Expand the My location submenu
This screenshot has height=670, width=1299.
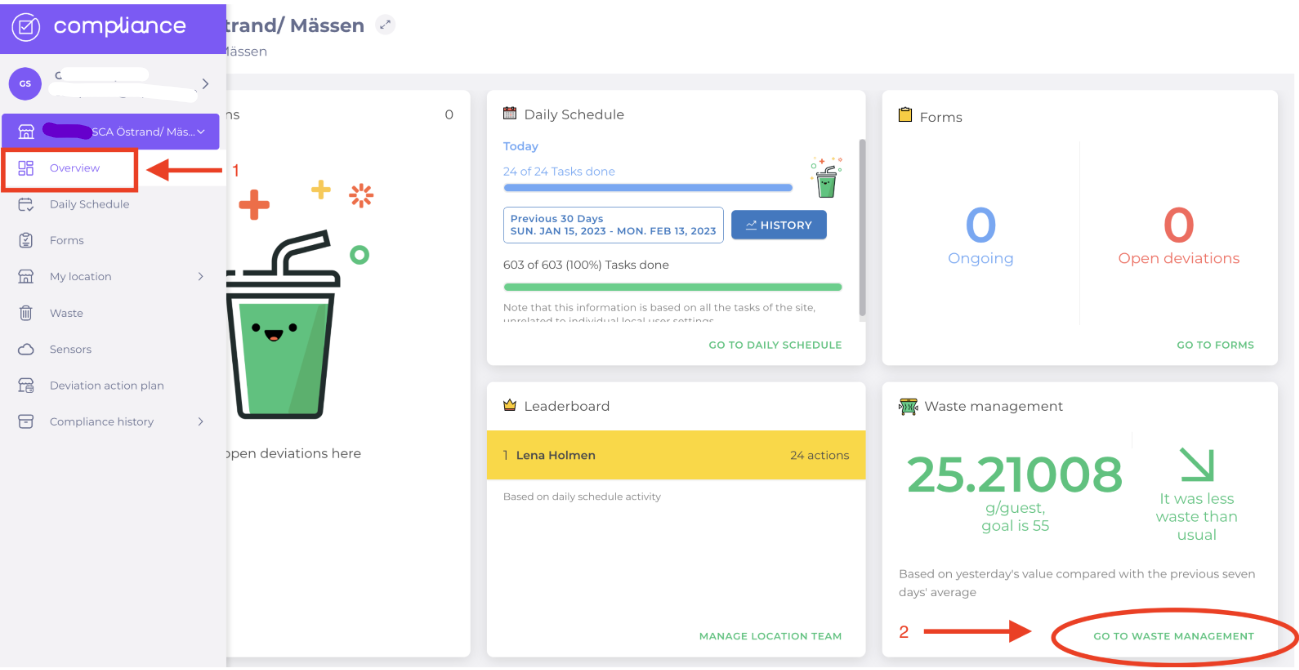(200, 277)
